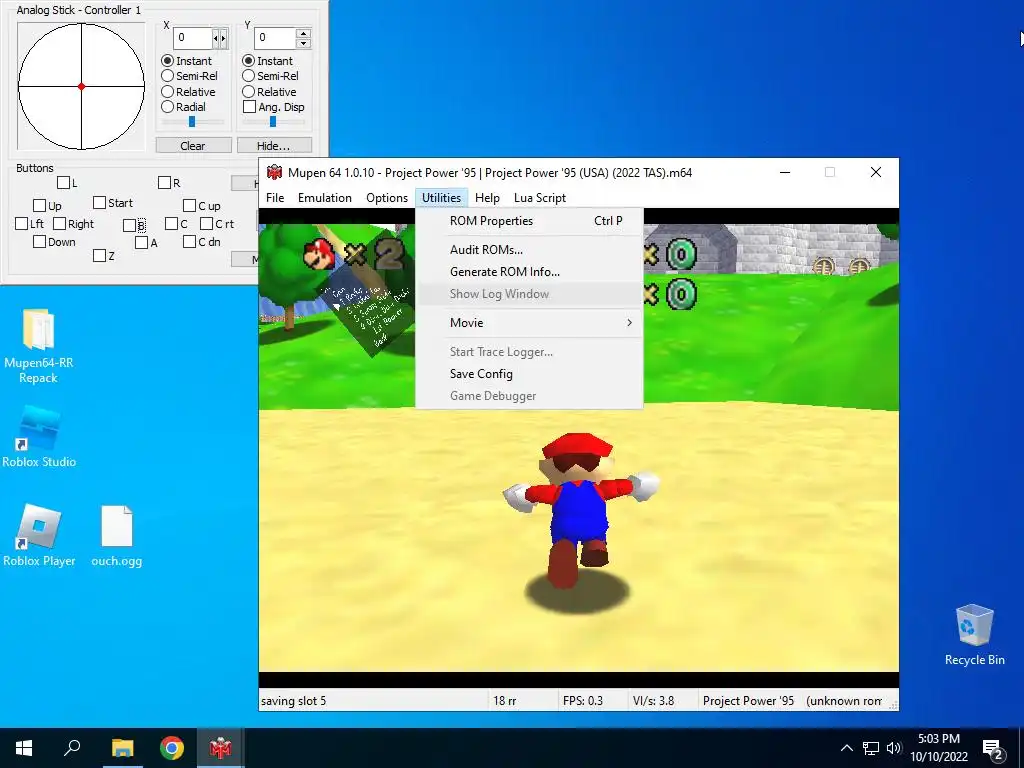Open network status tray icon
Viewport: 1024px width, 768px height.
click(871, 748)
